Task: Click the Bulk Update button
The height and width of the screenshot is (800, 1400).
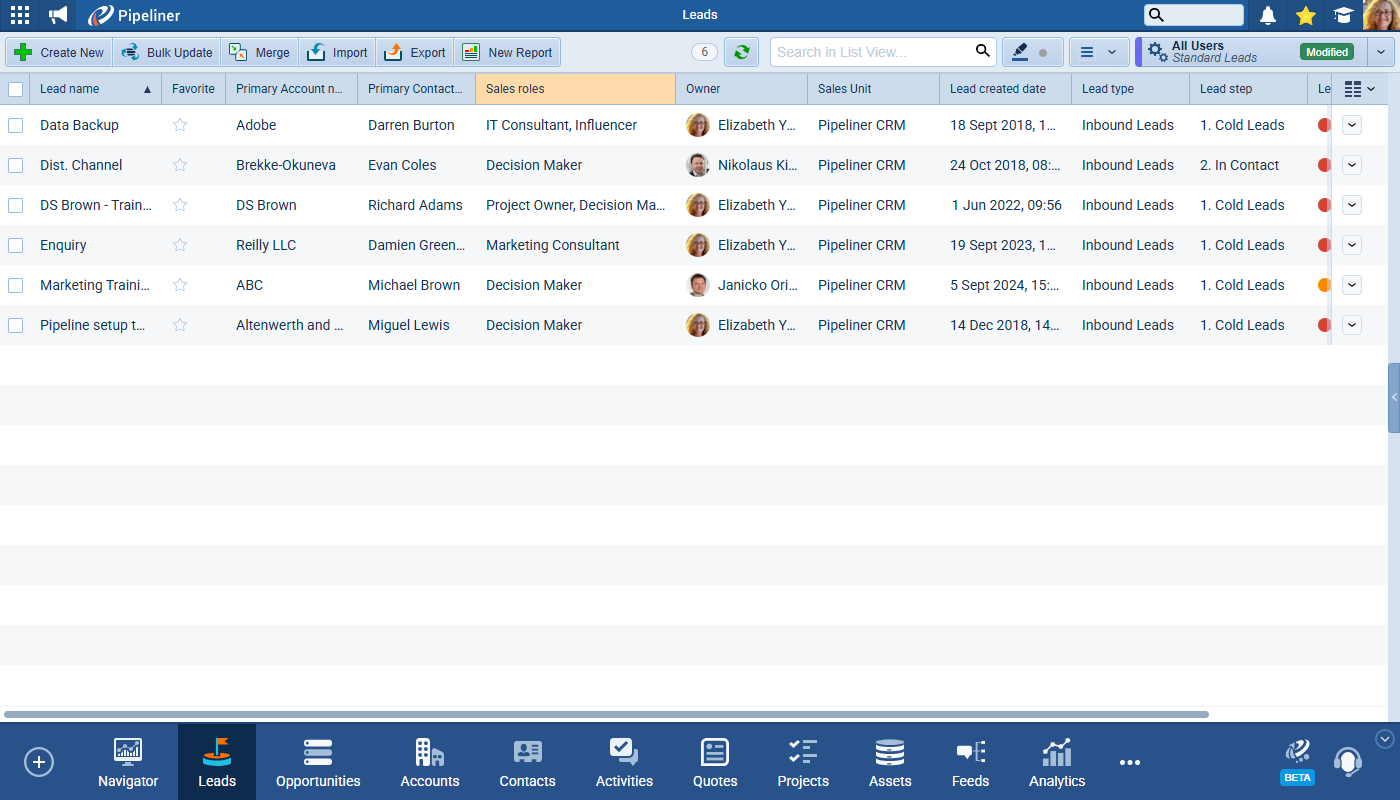Action: 167,52
